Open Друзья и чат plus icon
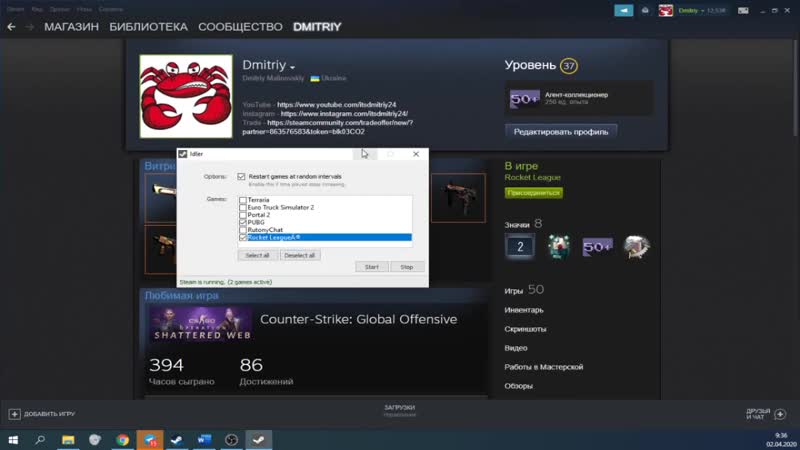 (780, 414)
